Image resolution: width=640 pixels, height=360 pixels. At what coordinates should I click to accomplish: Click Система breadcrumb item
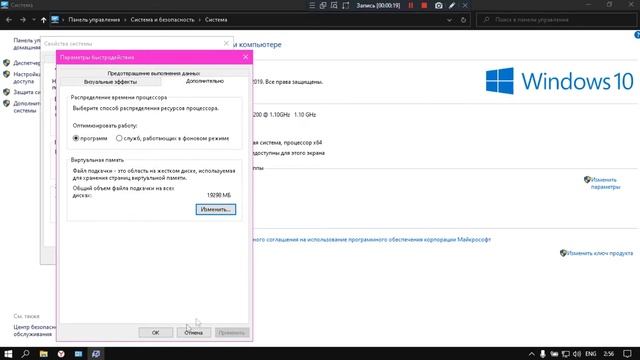216,20
